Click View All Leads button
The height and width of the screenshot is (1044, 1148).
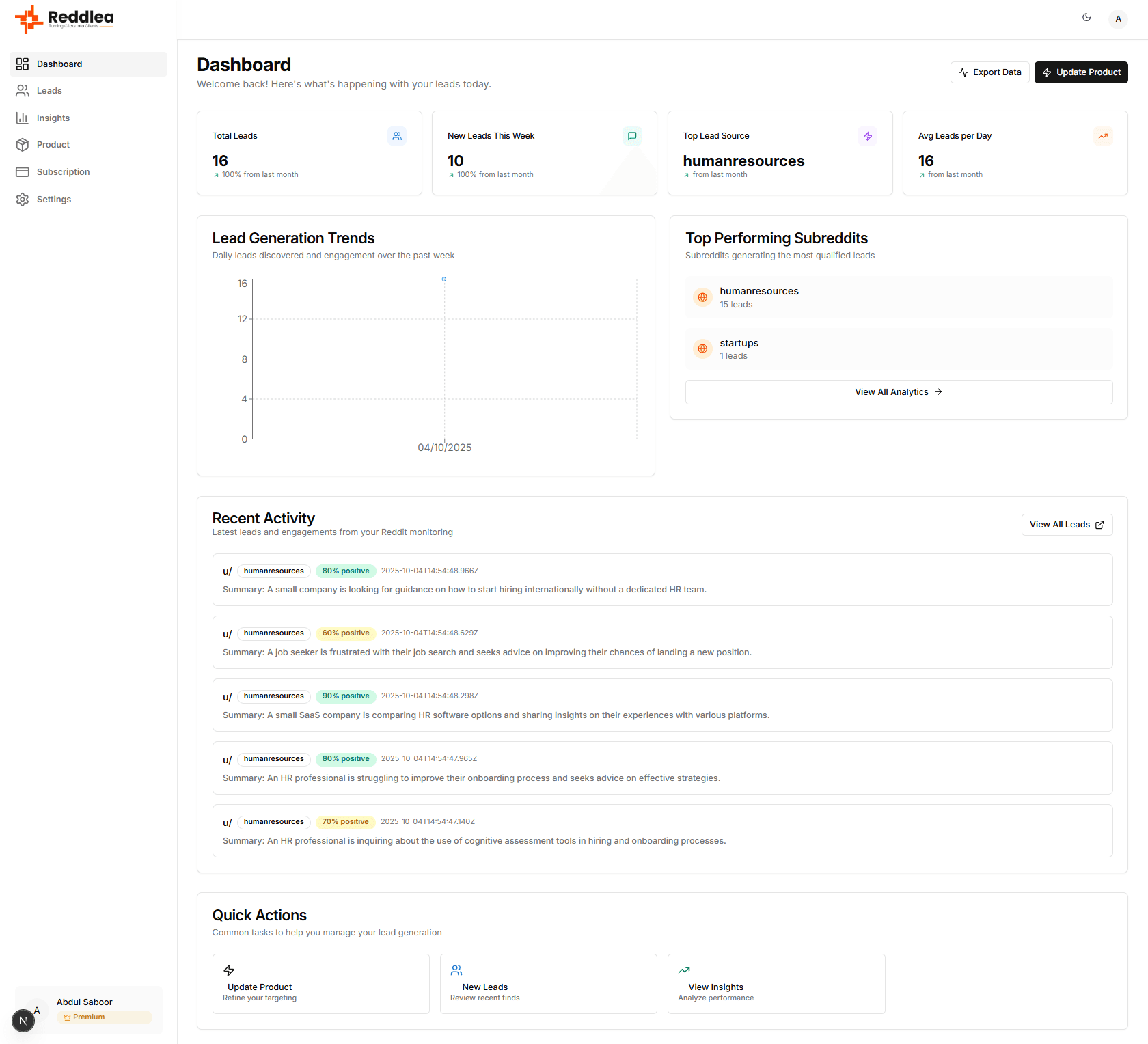pyautogui.click(x=1066, y=525)
